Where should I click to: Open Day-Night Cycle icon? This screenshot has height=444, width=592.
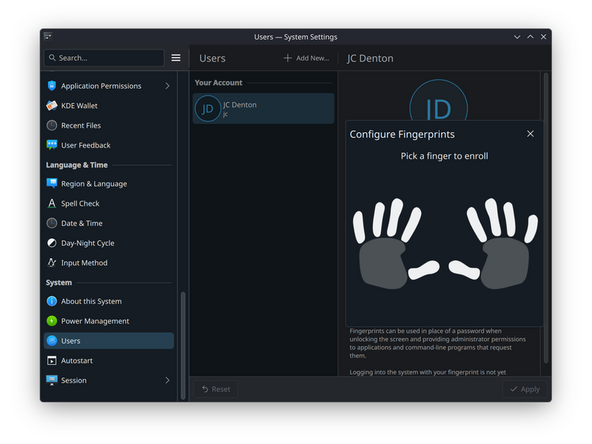point(52,243)
